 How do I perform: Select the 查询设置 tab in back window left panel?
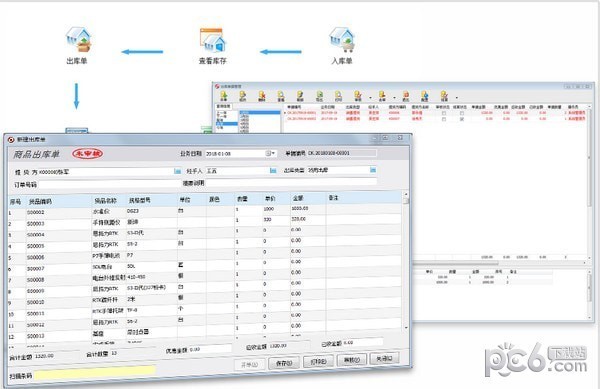click(223, 106)
